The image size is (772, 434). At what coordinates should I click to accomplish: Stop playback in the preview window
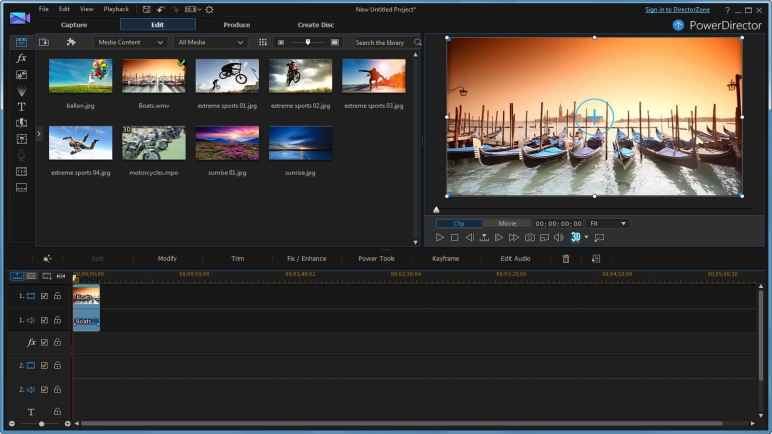coord(454,238)
